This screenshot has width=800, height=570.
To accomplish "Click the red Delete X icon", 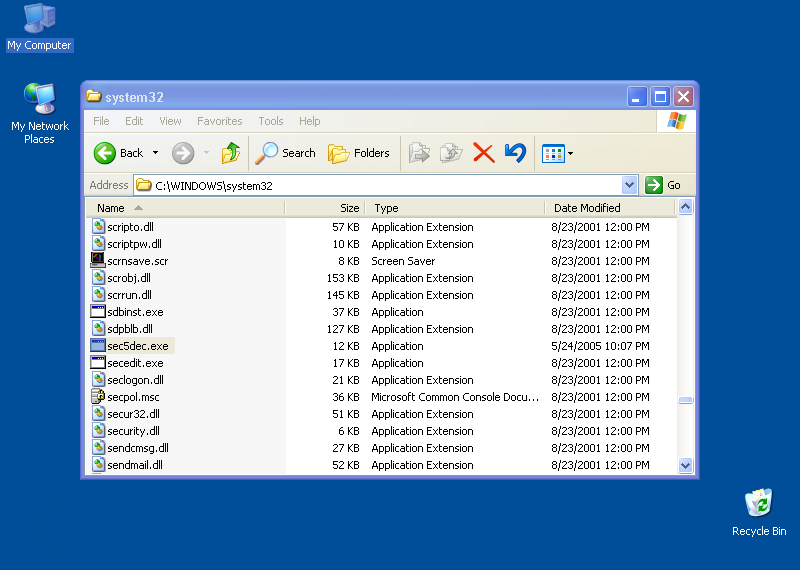I will click(x=484, y=153).
